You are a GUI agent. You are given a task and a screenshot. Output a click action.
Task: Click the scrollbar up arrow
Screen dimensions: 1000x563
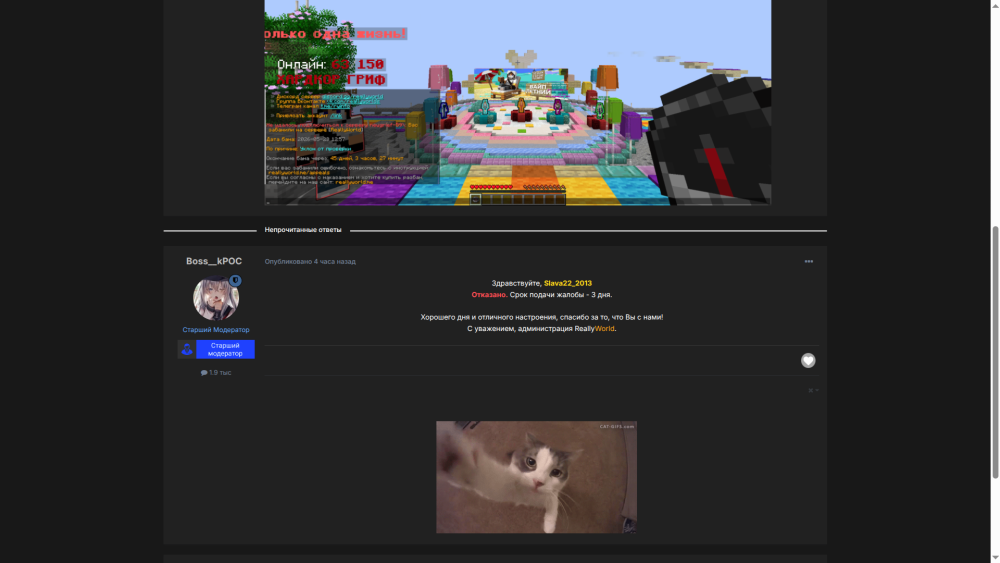pos(995,4)
